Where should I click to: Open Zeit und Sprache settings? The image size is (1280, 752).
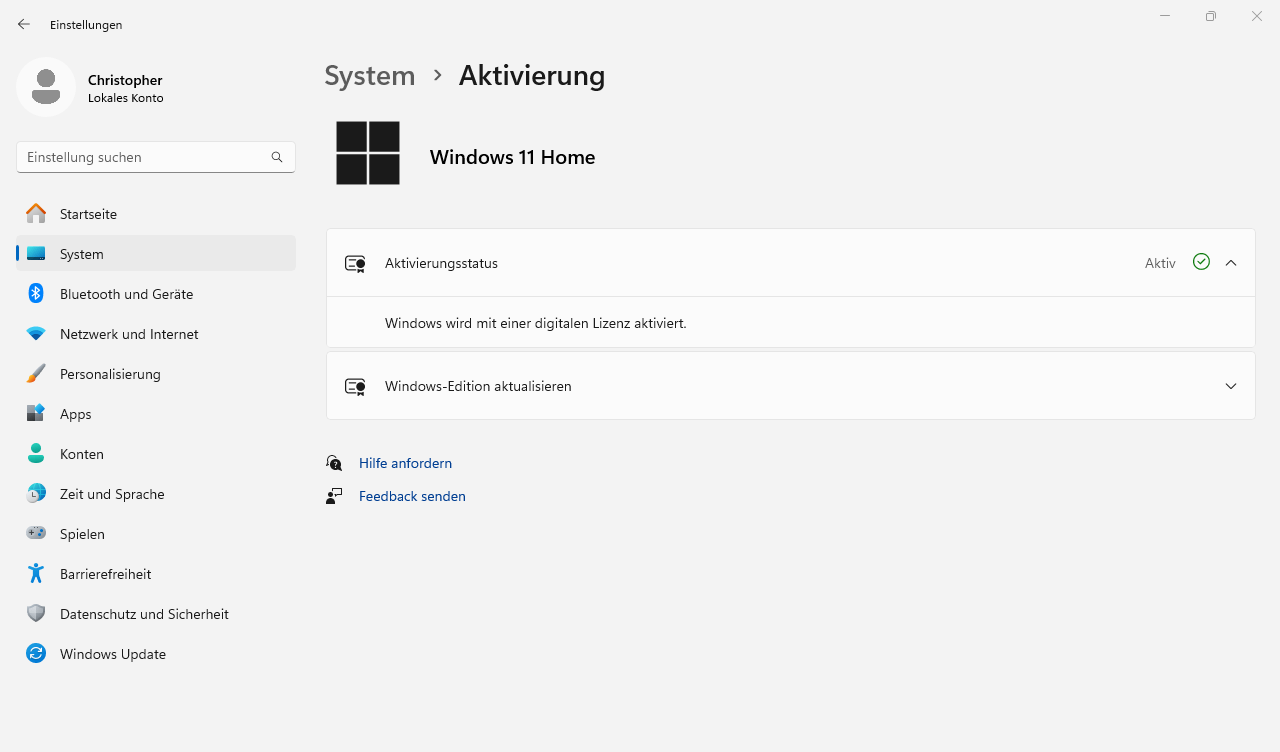click(156, 494)
